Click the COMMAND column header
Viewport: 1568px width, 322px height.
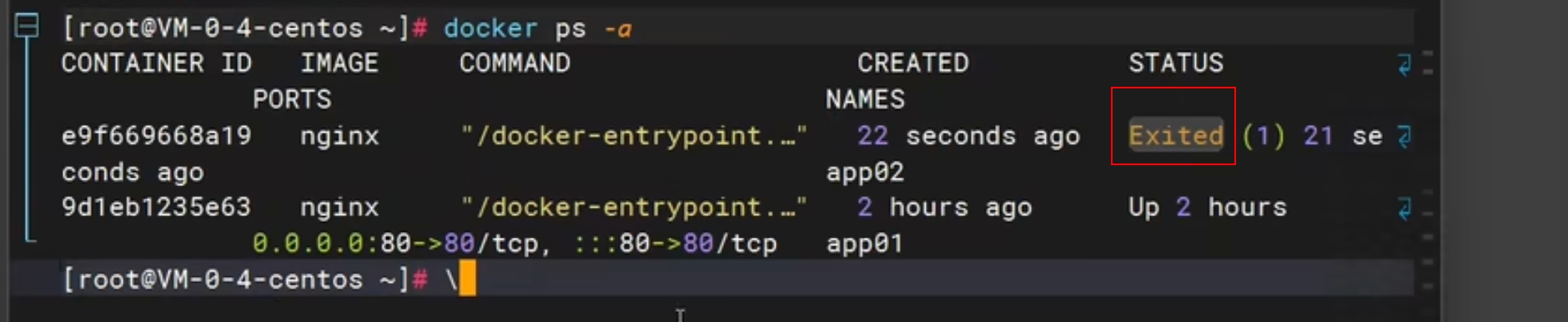(x=515, y=63)
